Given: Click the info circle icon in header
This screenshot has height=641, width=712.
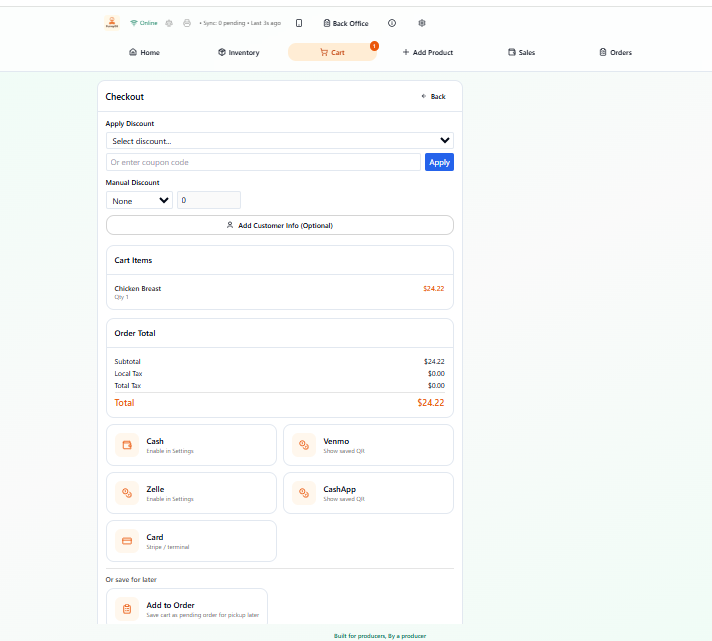Looking at the screenshot, I should click(x=392, y=23).
